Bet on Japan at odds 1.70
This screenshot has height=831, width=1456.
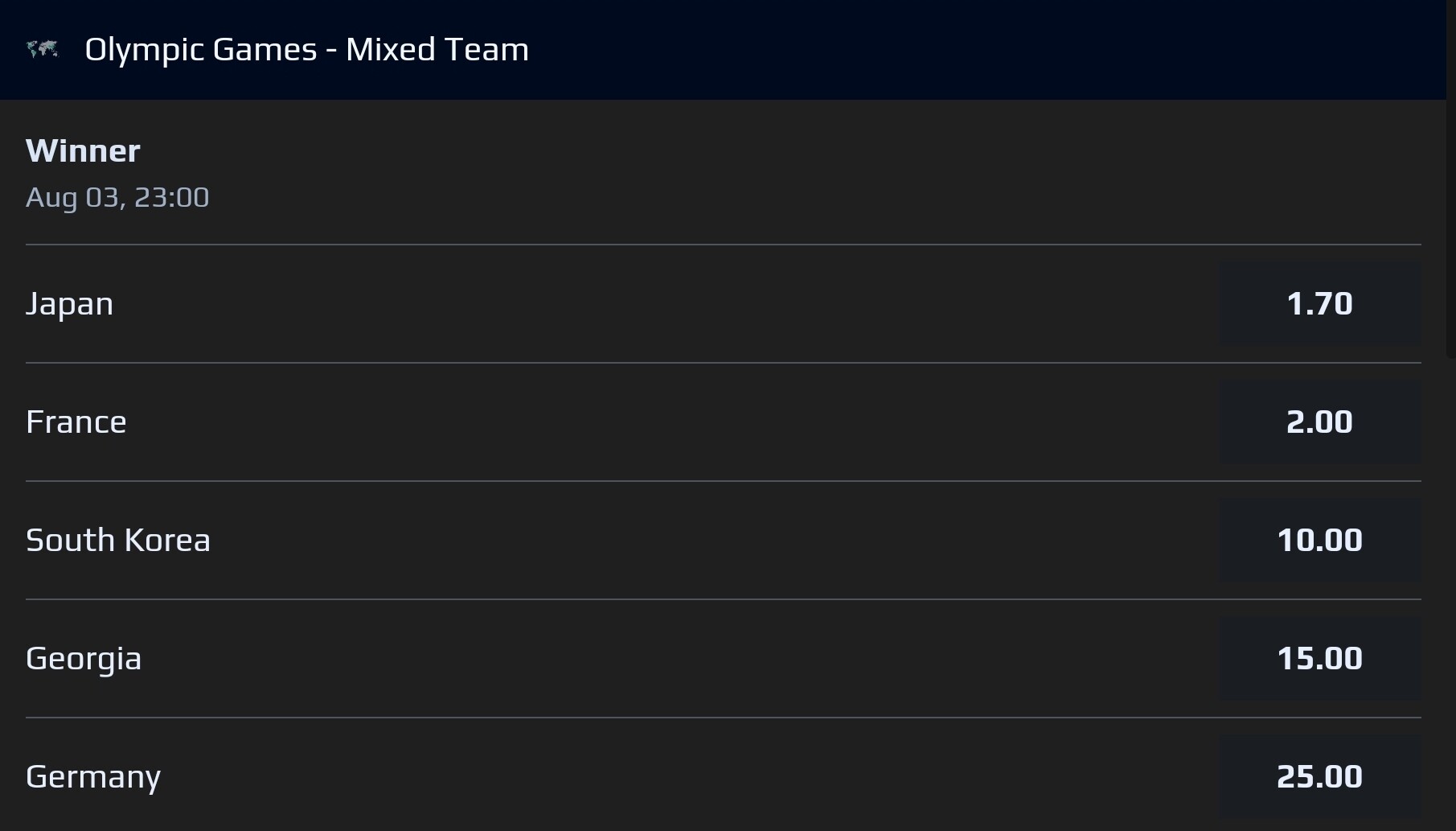pos(1319,303)
